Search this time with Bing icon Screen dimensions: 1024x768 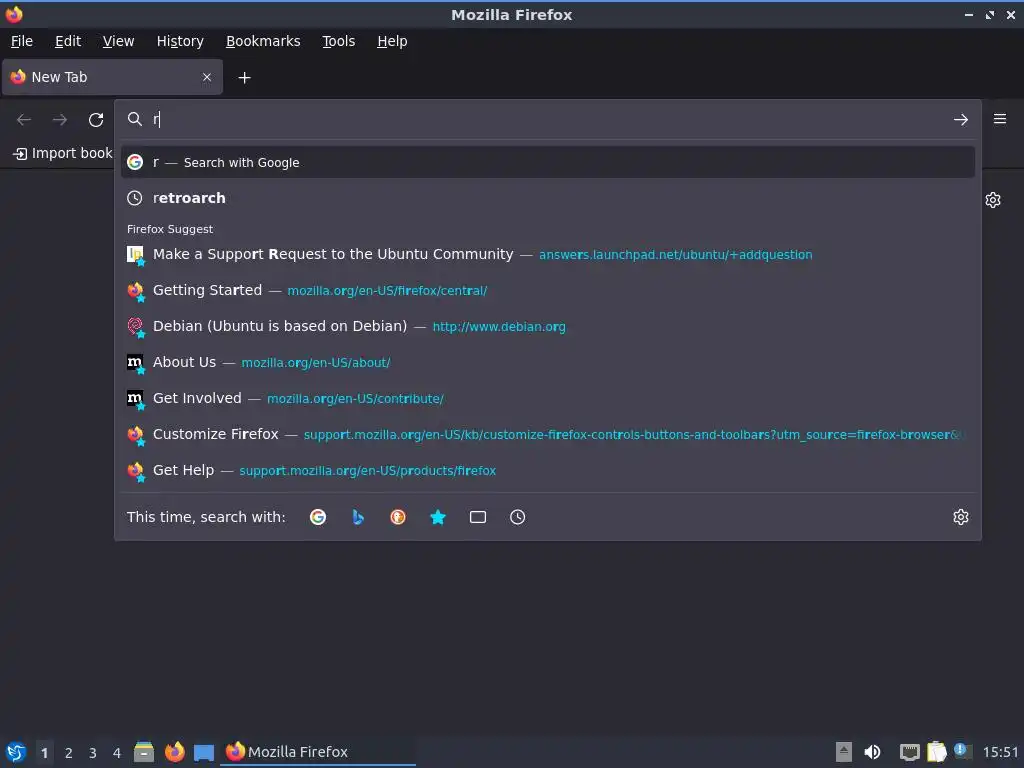click(x=358, y=517)
